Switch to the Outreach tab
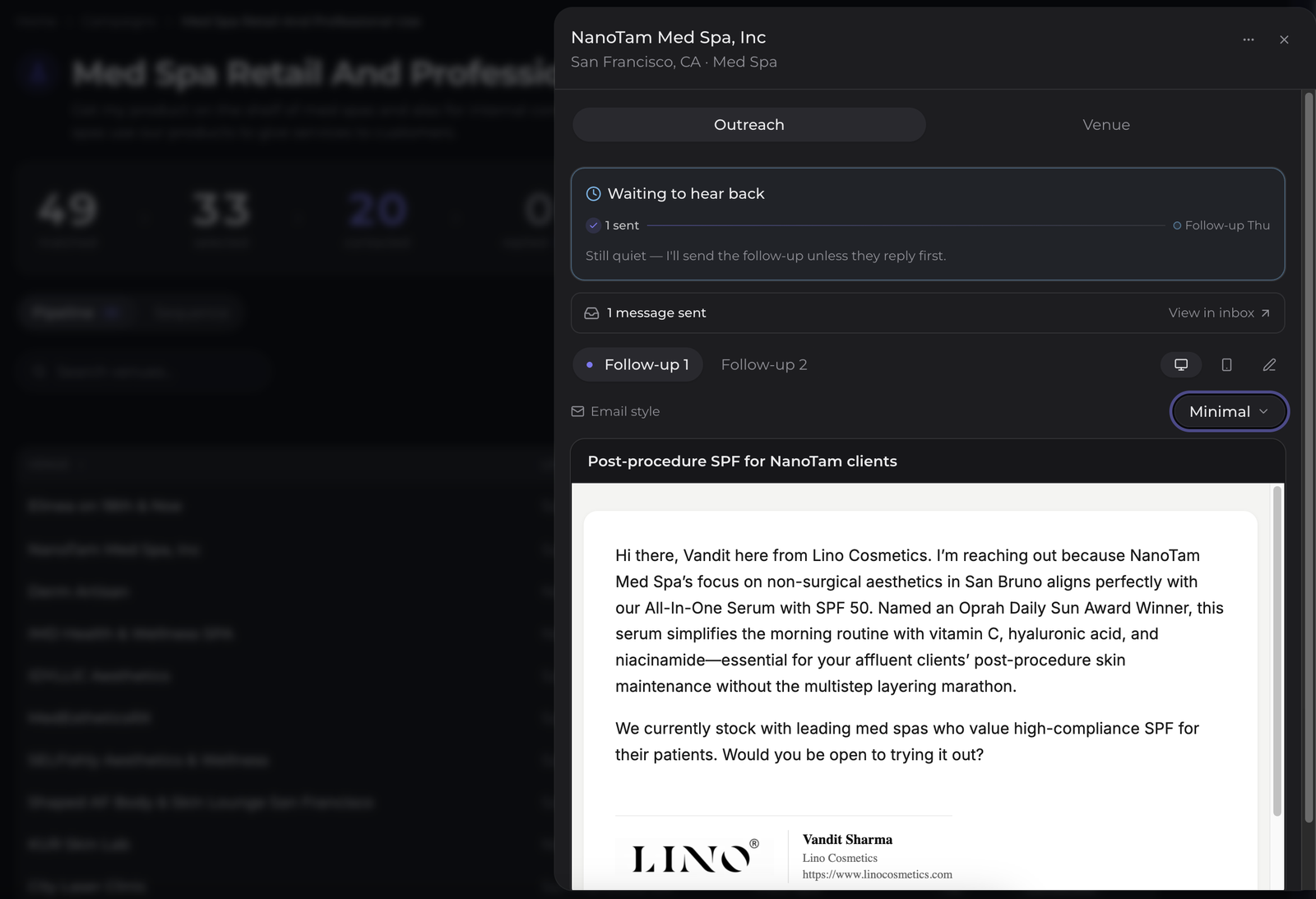Screen dimensions: 1316x899 click(x=749, y=124)
